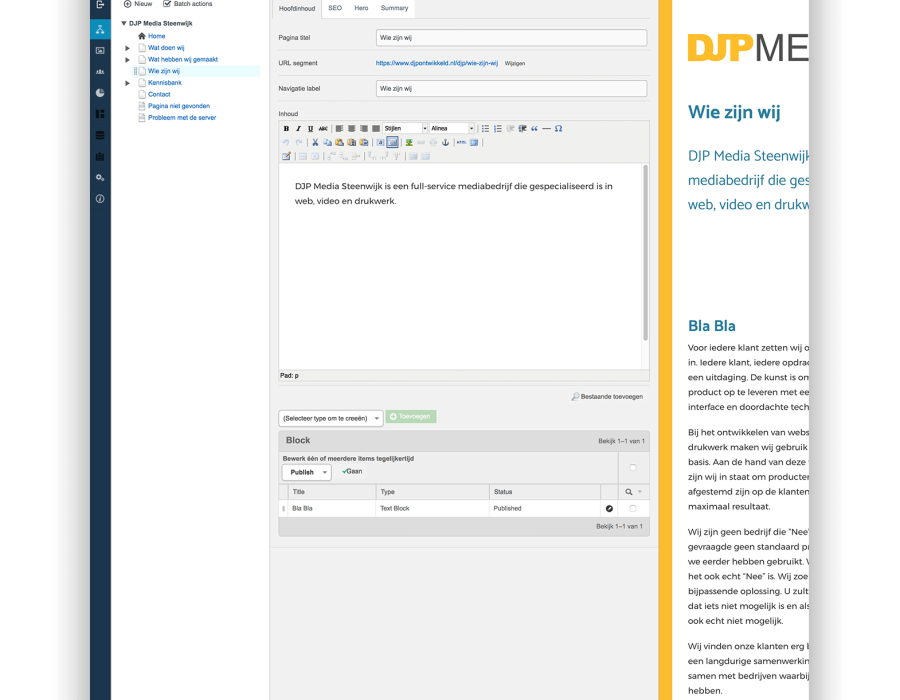Insert a blockquote with the quote icon
The image size is (900, 700).
coord(534,129)
